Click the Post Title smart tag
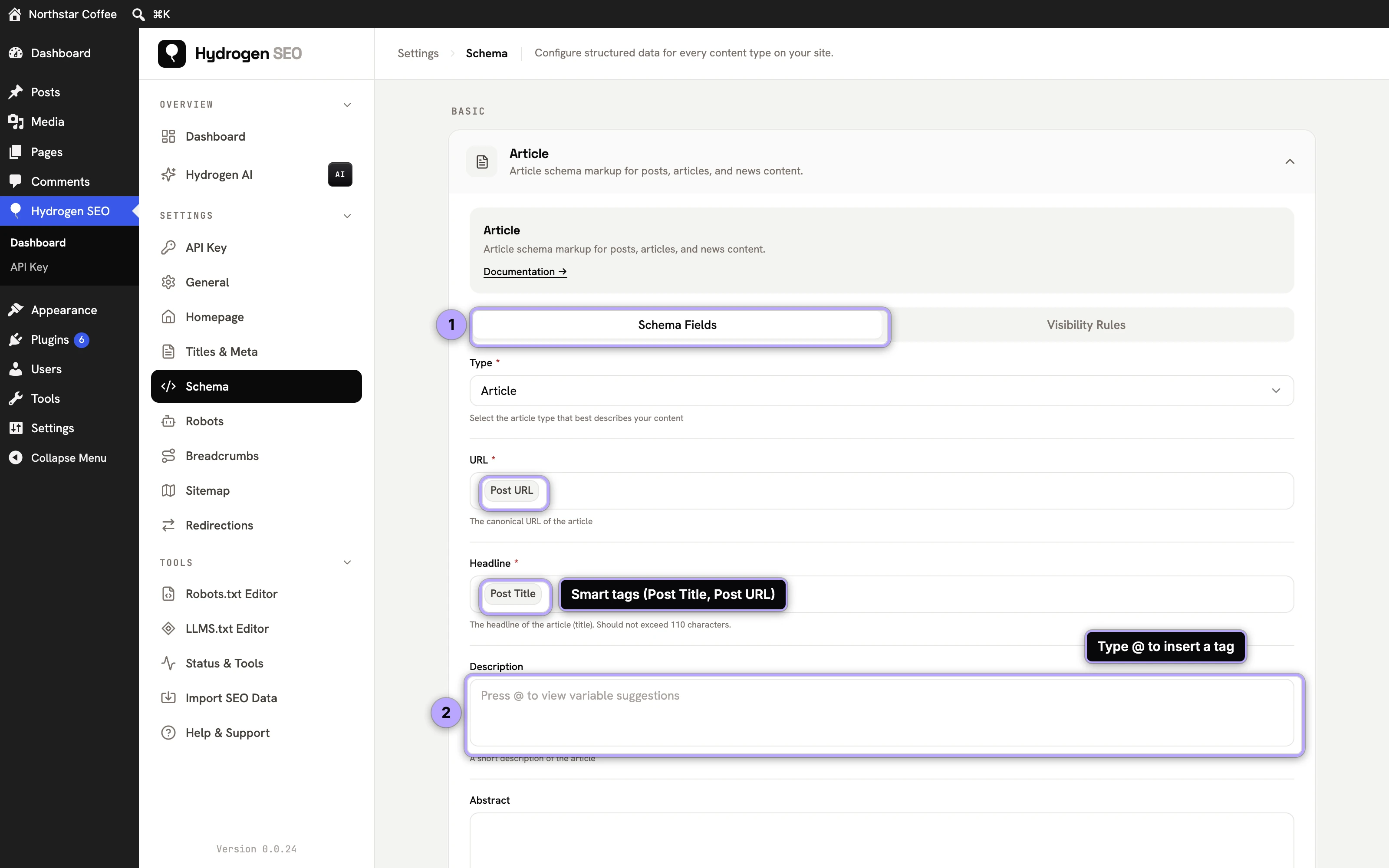This screenshot has height=868, width=1389. (513, 594)
